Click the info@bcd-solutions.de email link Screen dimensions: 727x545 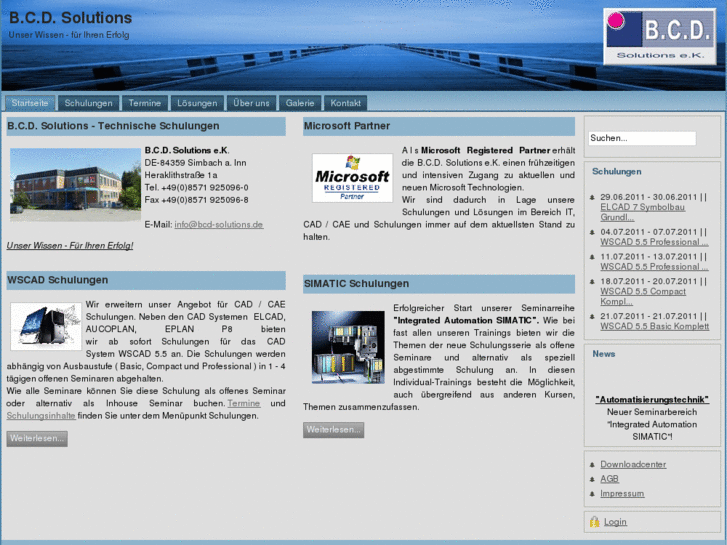(x=219, y=224)
